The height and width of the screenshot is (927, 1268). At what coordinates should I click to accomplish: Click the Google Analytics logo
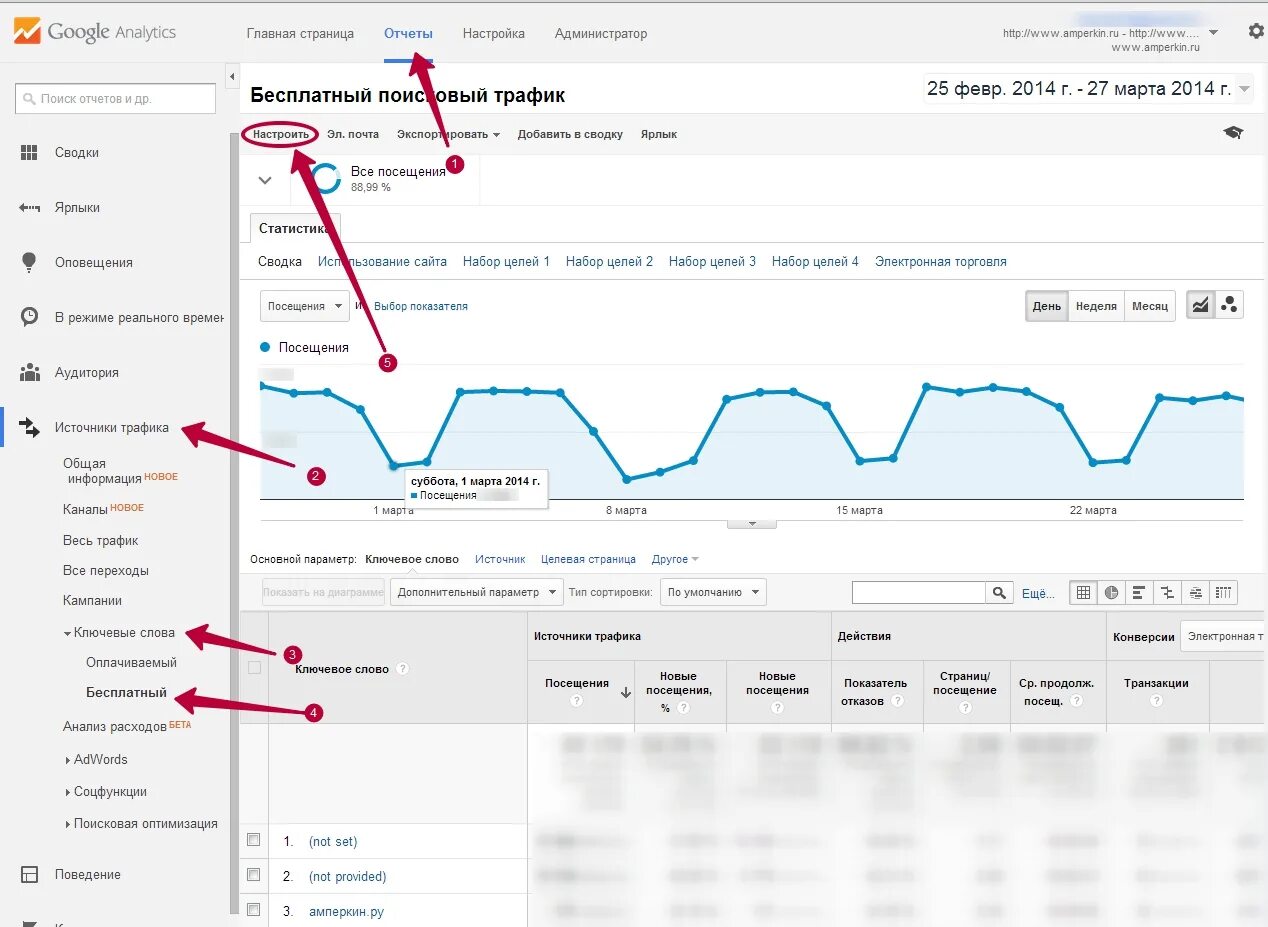coord(95,31)
